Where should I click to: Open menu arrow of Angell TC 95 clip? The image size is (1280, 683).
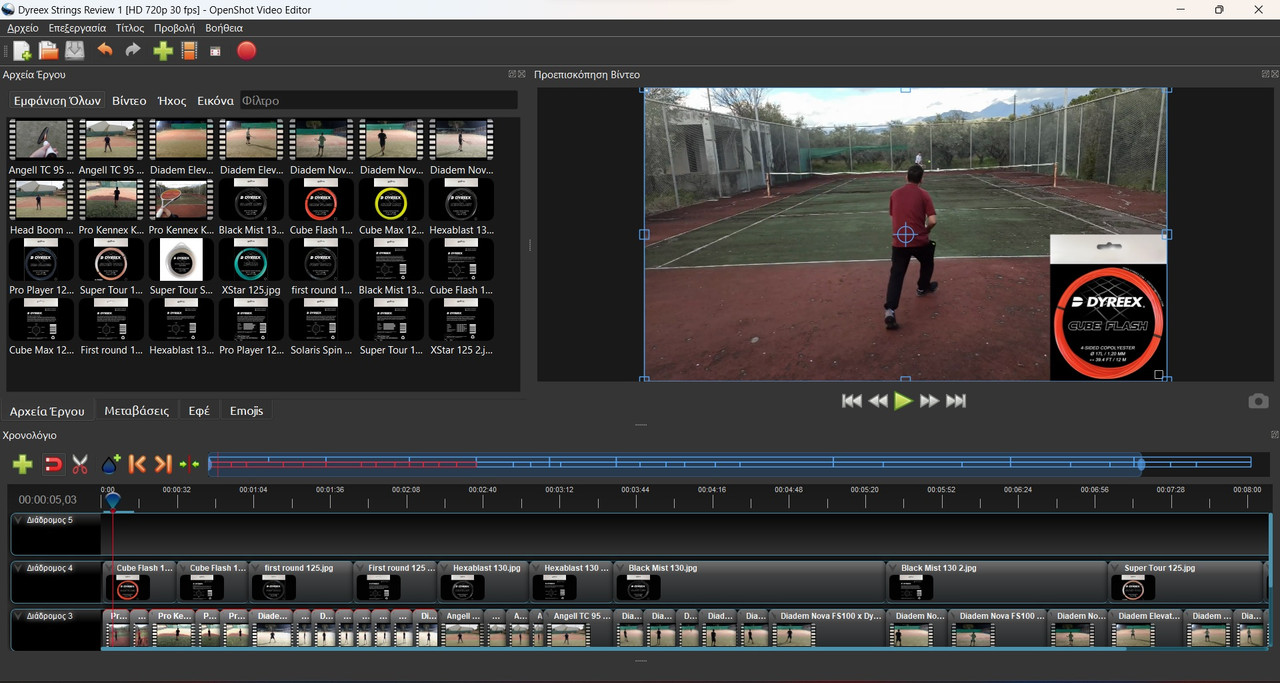549,616
